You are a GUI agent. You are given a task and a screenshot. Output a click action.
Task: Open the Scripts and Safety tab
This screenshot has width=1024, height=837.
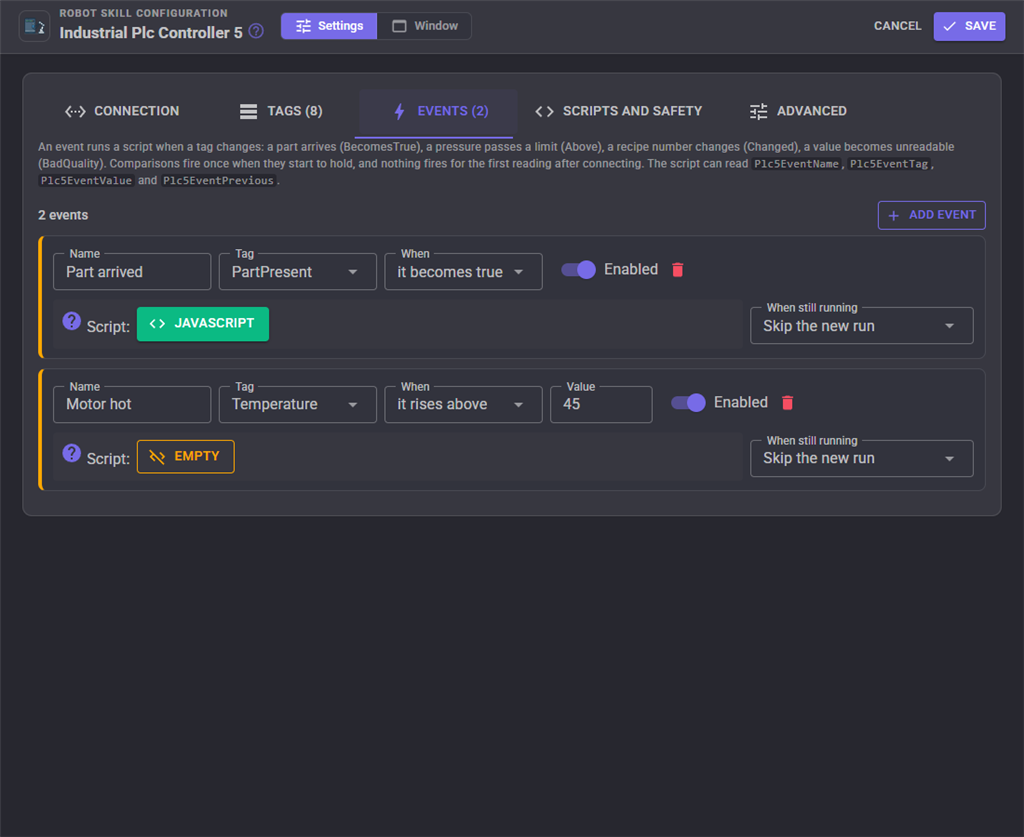[x=618, y=112]
